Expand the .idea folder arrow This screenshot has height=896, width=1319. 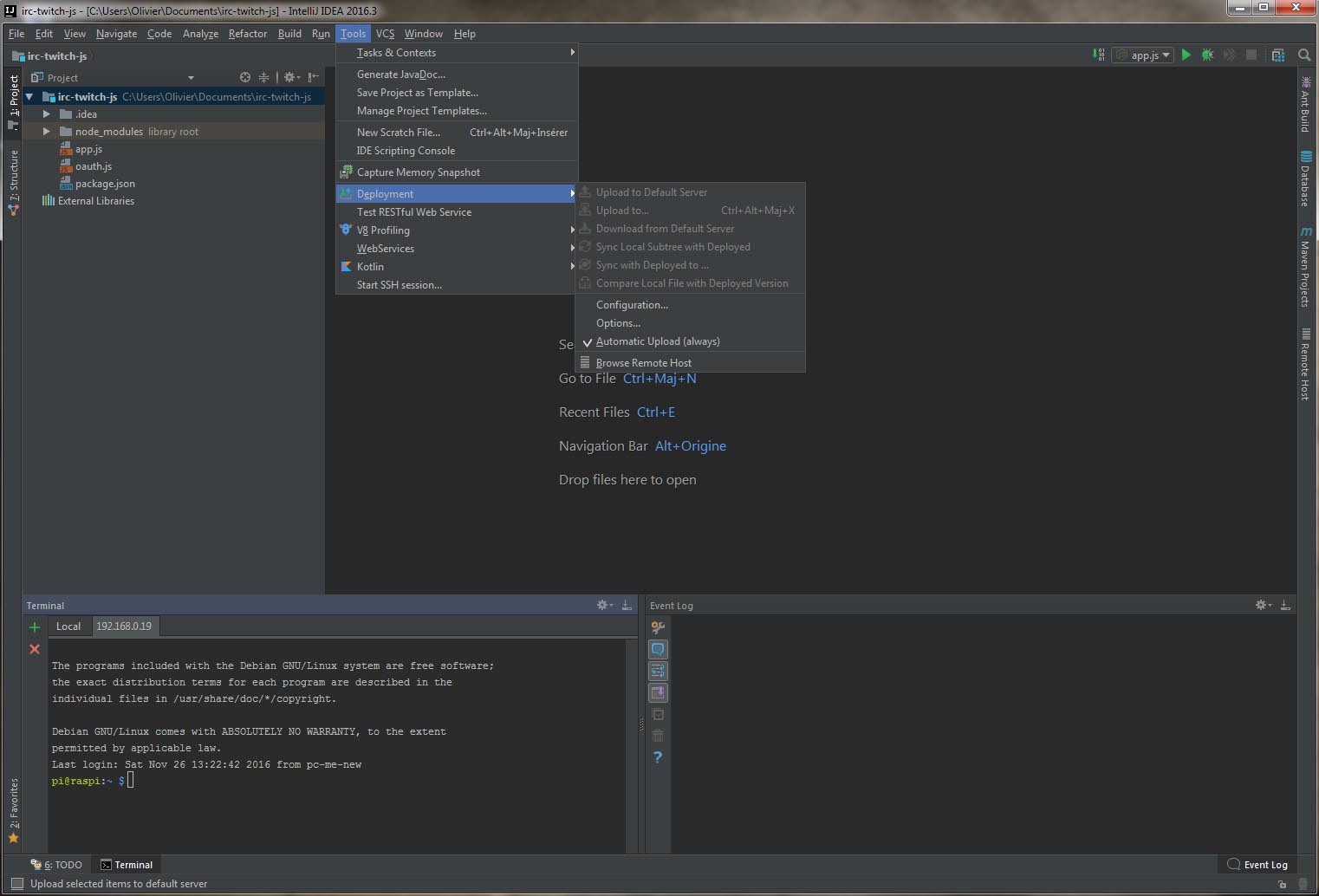47,114
